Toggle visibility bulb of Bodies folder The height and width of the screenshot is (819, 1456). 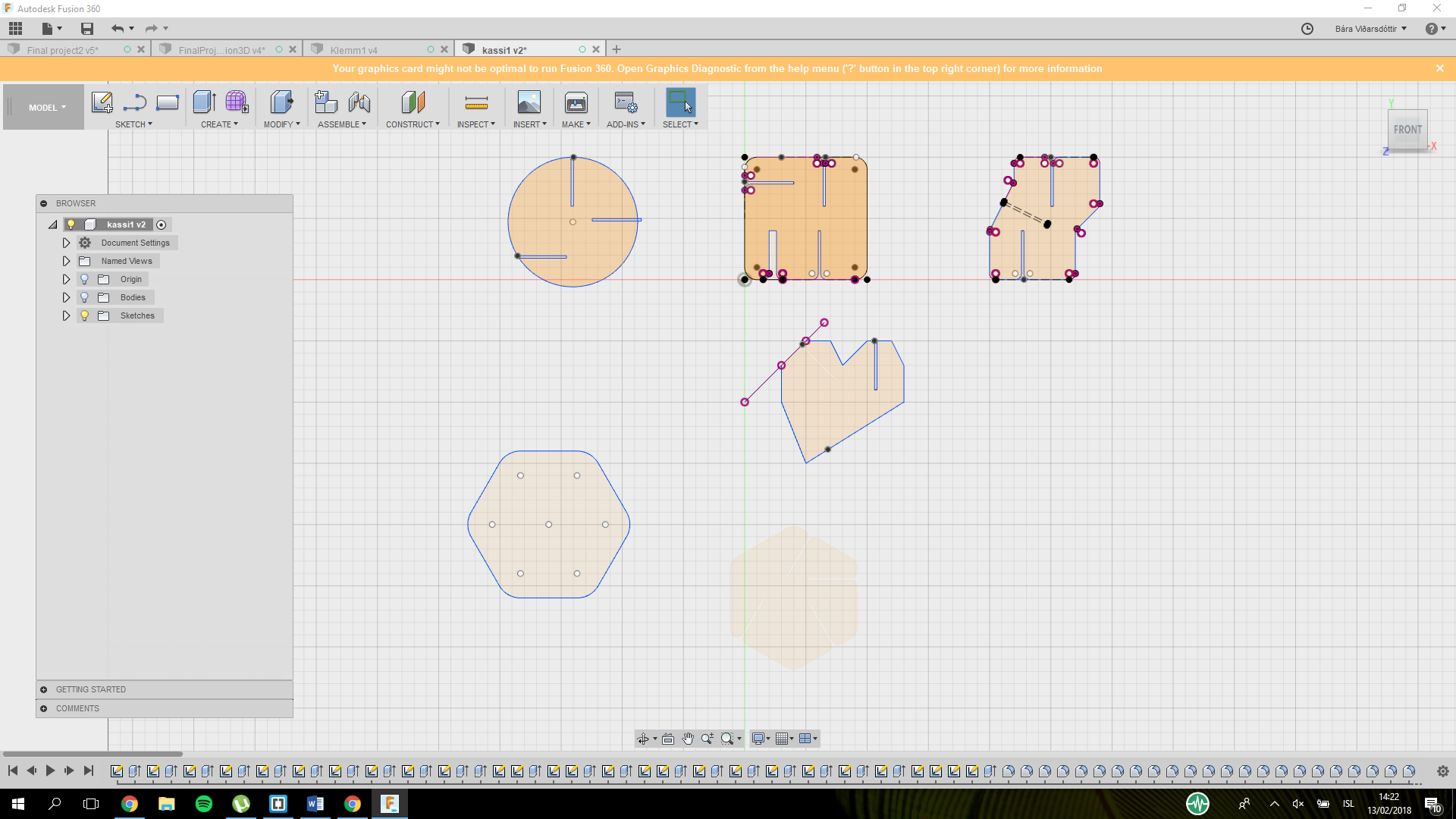pos(85,297)
